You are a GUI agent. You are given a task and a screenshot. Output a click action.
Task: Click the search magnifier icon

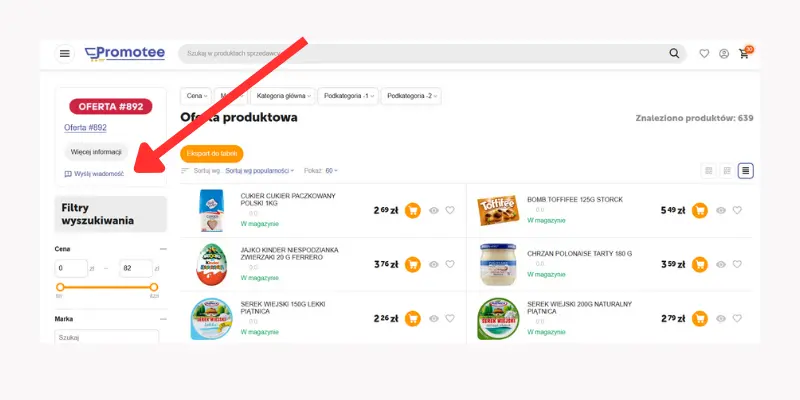pyautogui.click(x=674, y=54)
